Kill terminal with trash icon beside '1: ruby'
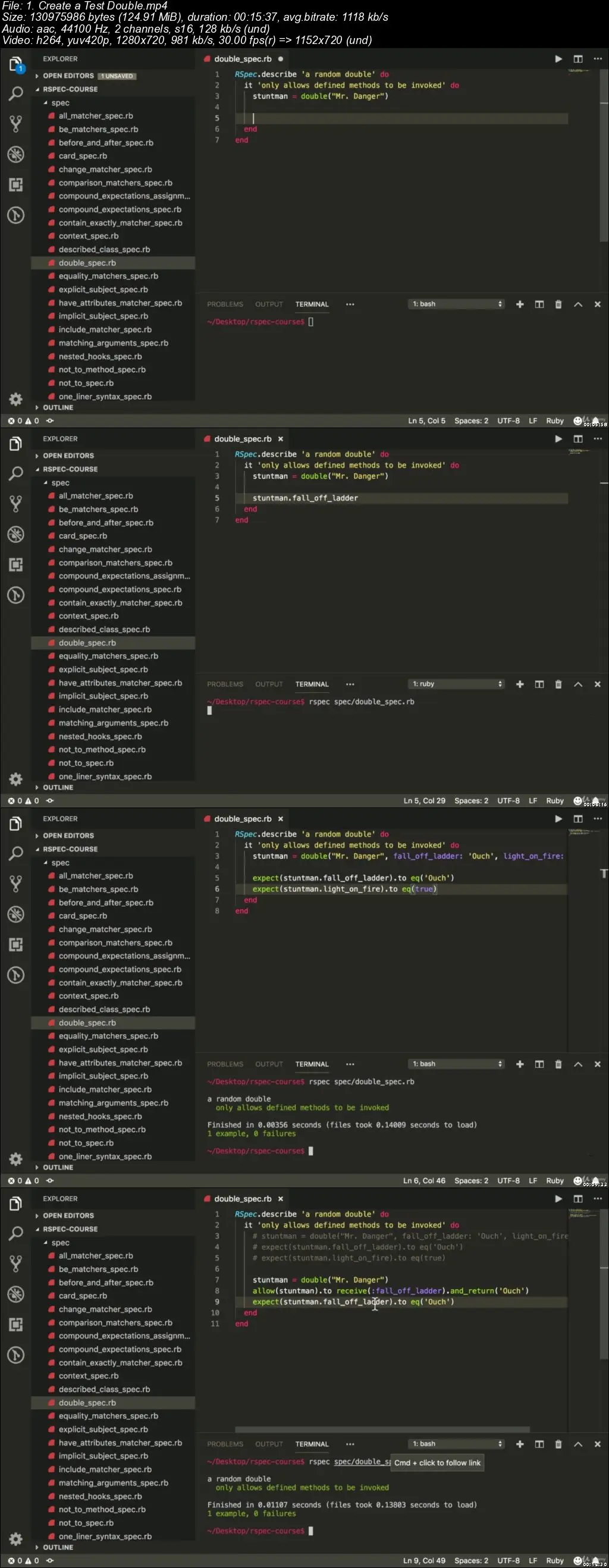 coord(558,684)
